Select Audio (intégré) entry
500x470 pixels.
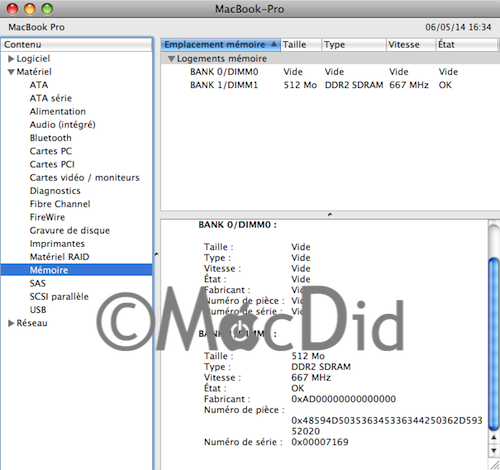pos(63,125)
